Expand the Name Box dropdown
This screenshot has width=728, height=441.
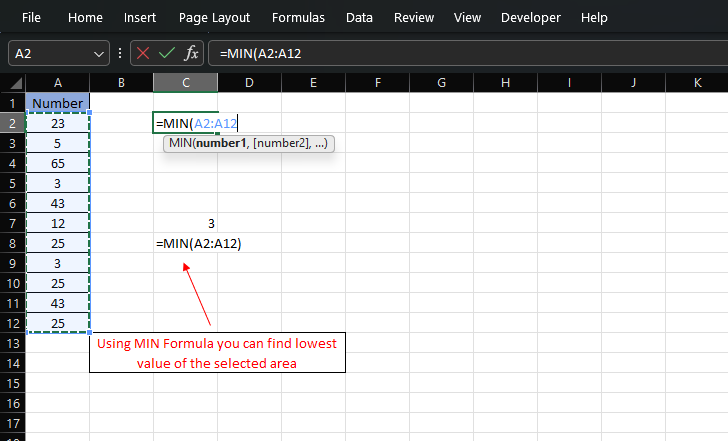99,53
